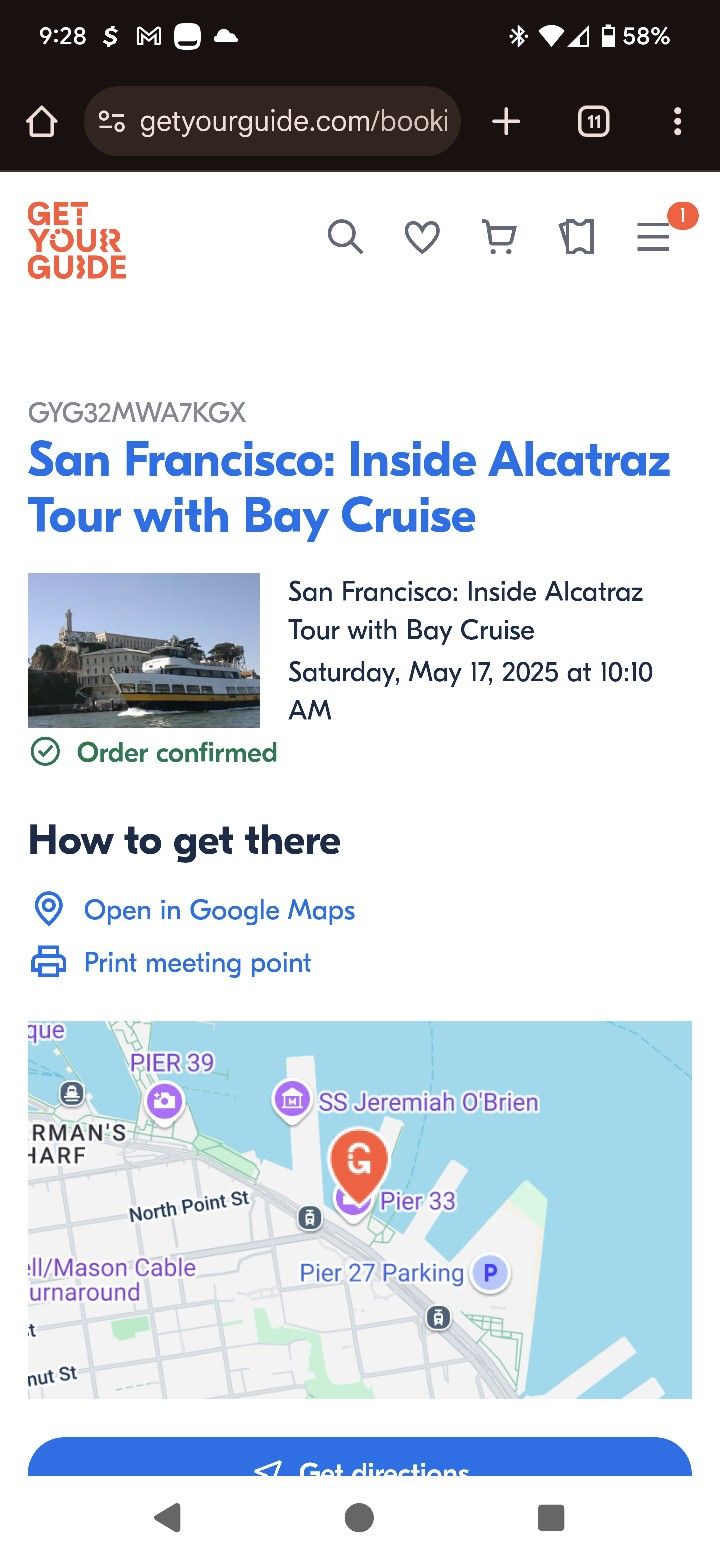Viewport: 720px width, 1560px height.
Task: Tap the site info icon in address bar
Action: click(111, 122)
